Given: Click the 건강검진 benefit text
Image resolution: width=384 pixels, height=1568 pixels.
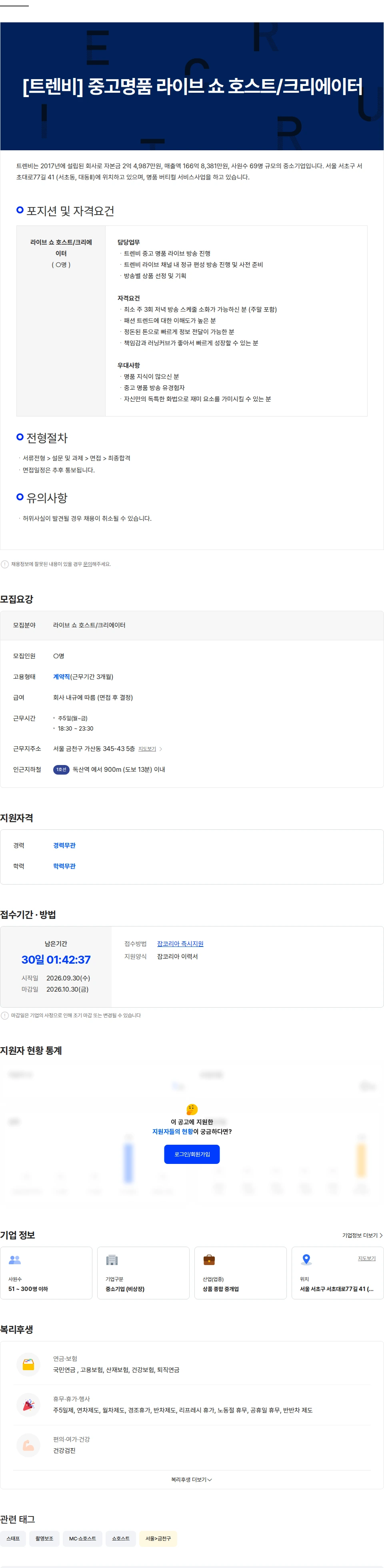Looking at the screenshot, I should (64, 1450).
